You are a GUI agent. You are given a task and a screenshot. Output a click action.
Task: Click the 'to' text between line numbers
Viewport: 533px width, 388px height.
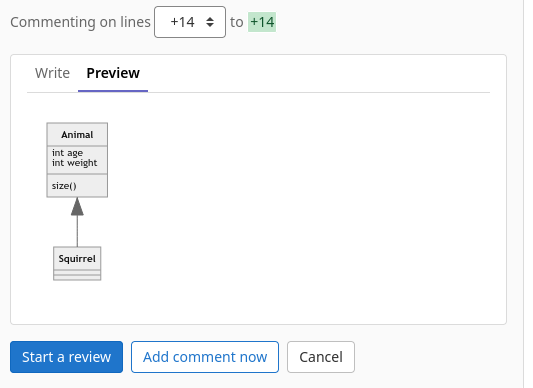(237, 22)
